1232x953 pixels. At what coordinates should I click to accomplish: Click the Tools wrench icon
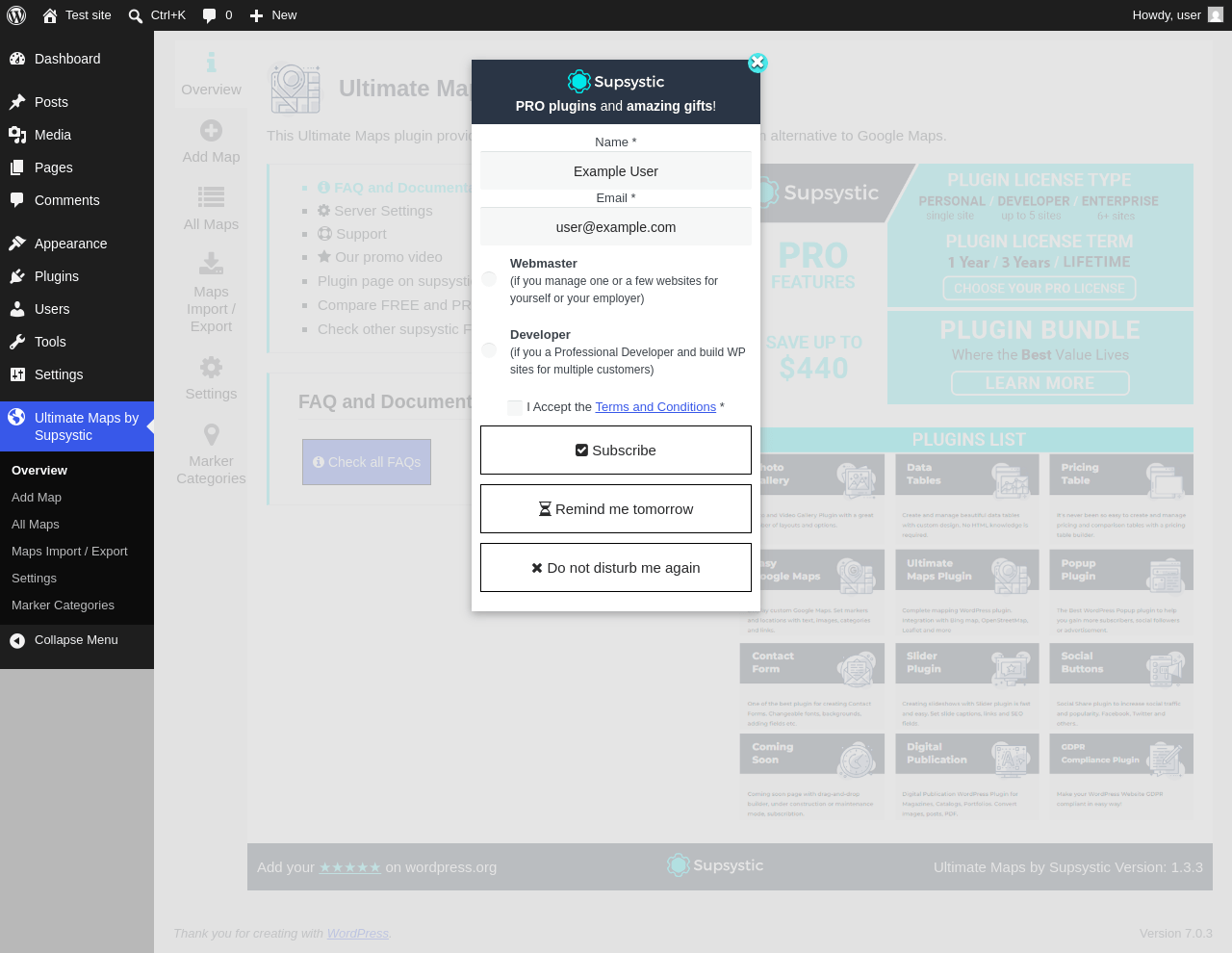(x=17, y=342)
